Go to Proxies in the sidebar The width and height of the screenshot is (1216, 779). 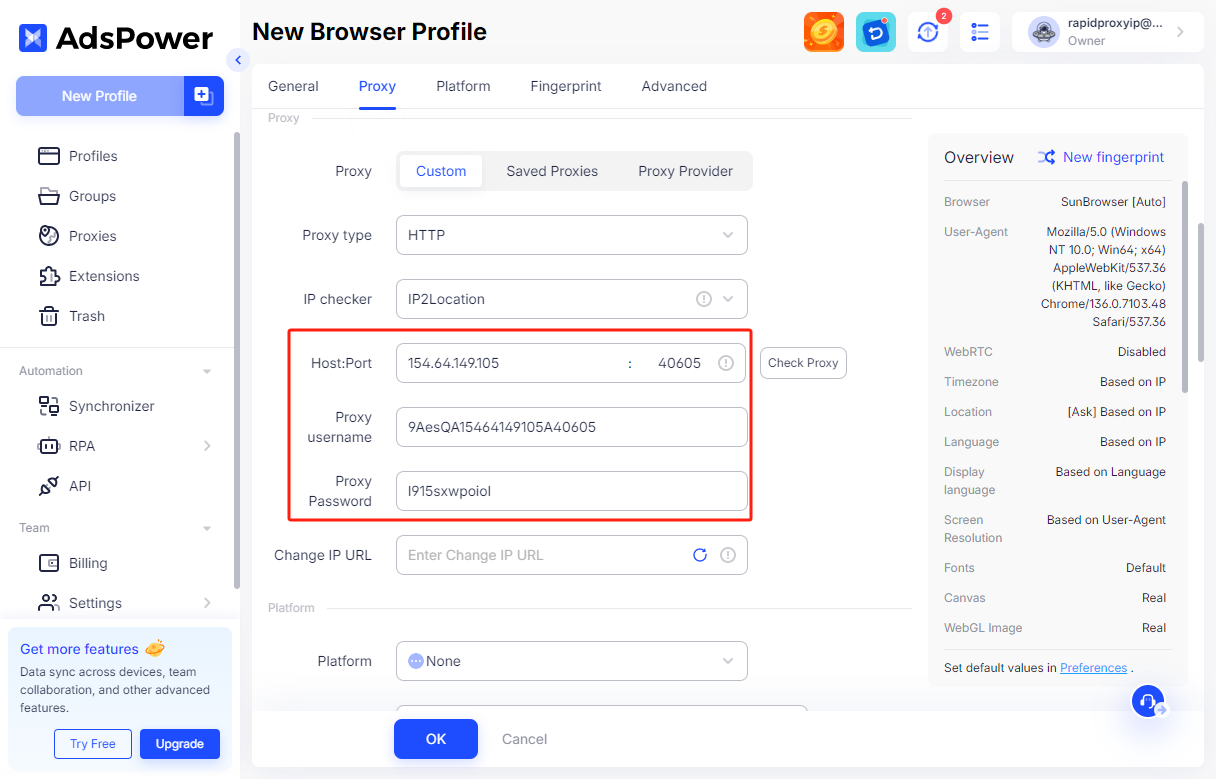92,236
